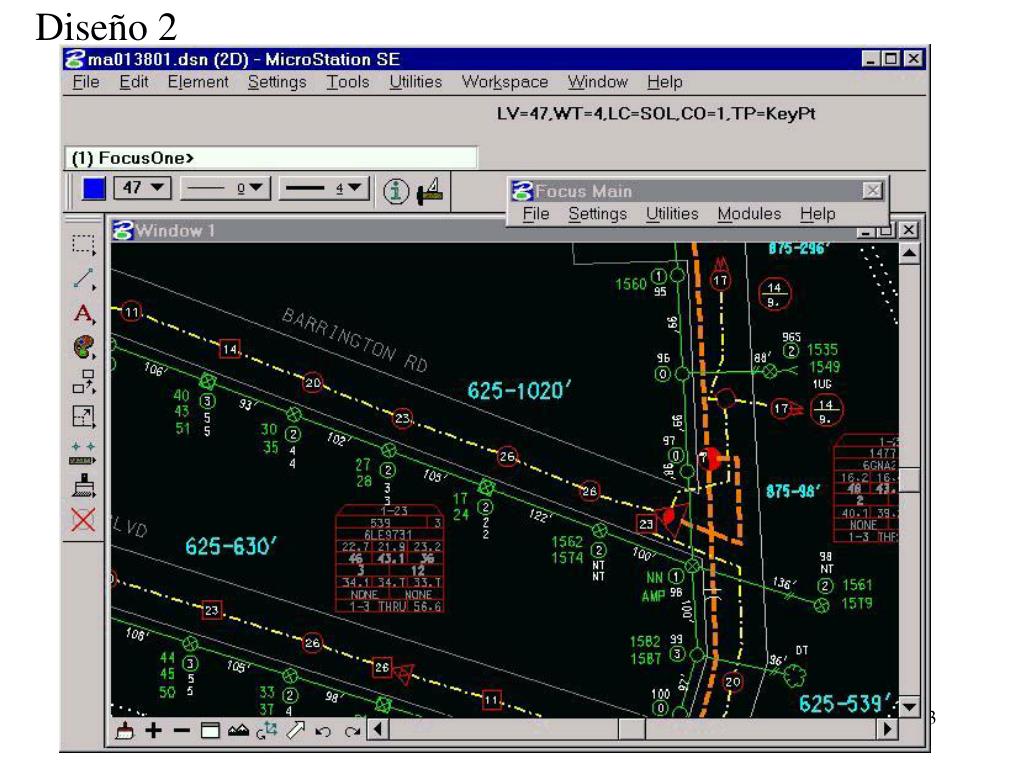Click the 6LE9731 table cell
This screenshot has width=1024, height=768.
click(388, 535)
